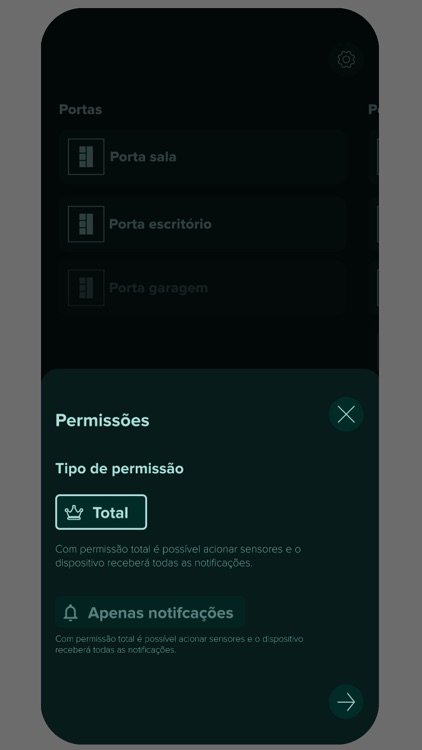Click the description under Apenas notifcações

pyautogui.click(x=179, y=644)
